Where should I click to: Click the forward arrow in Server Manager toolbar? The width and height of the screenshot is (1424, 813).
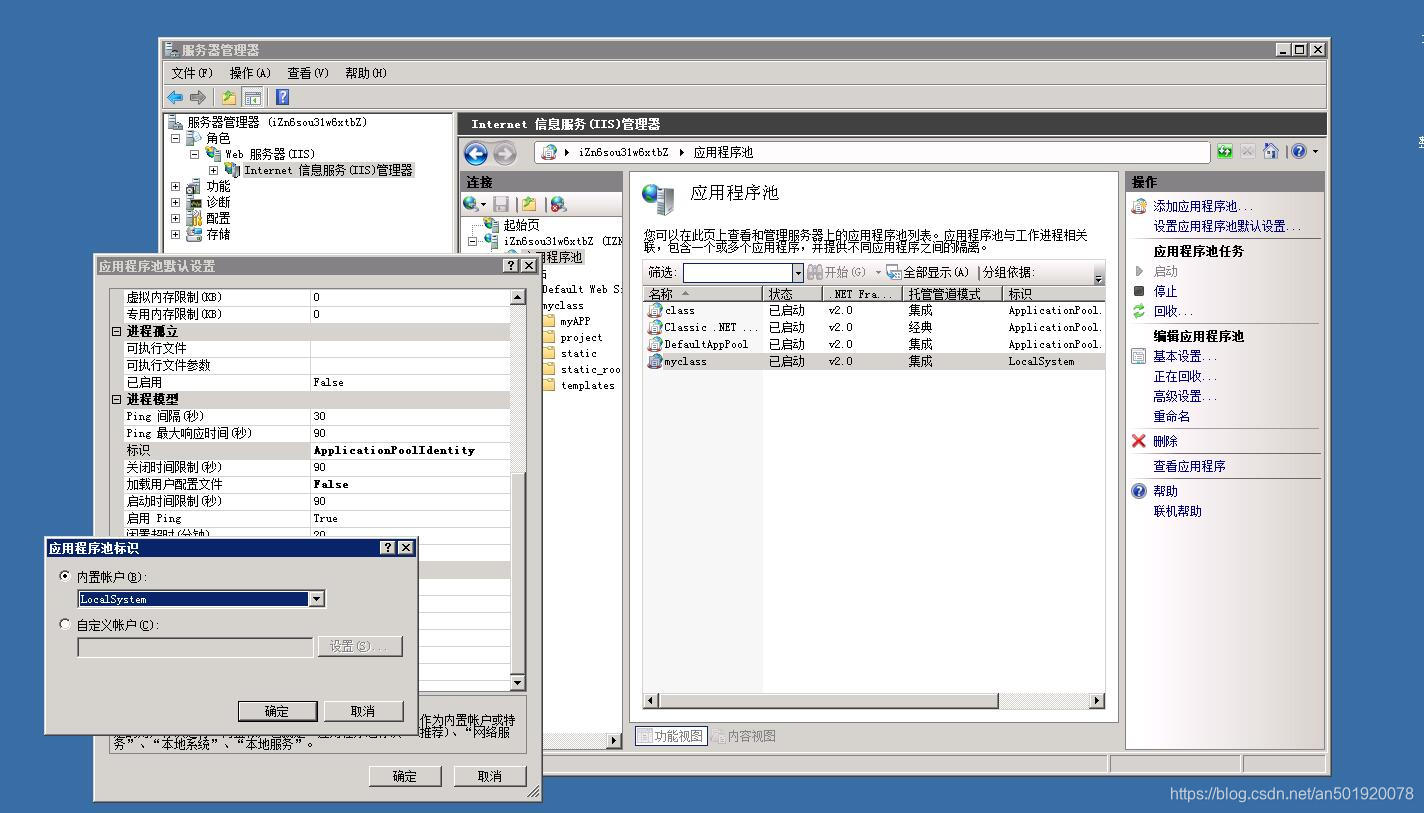click(x=197, y=97)
